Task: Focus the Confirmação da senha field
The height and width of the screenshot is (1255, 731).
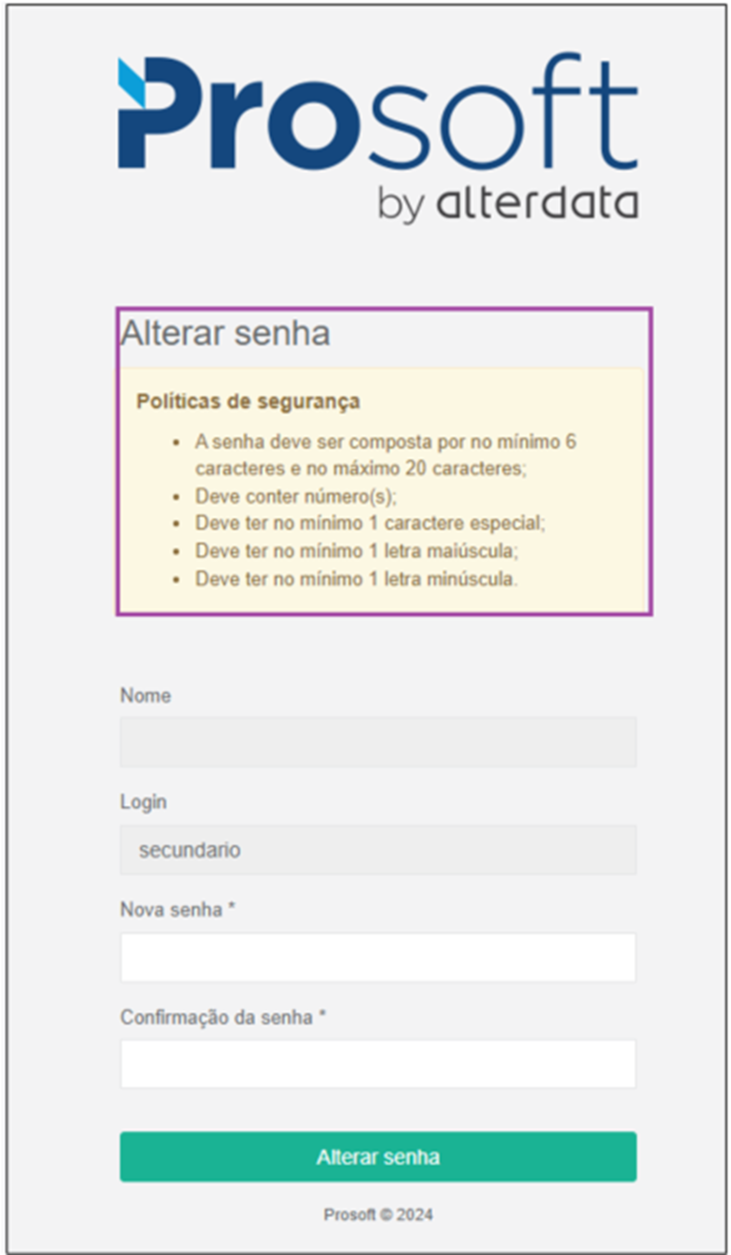Action: (x=378, y=1064)
